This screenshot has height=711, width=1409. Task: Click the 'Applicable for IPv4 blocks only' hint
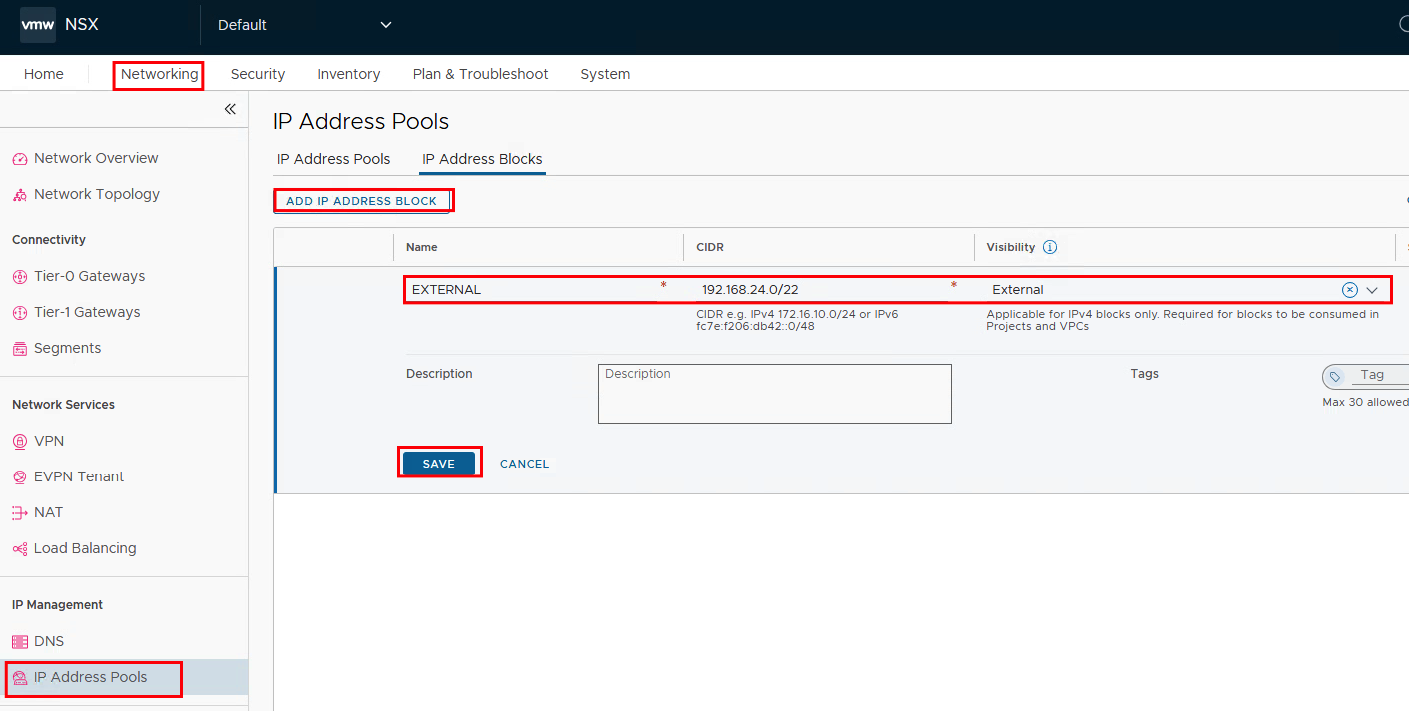coord(1183,320)
